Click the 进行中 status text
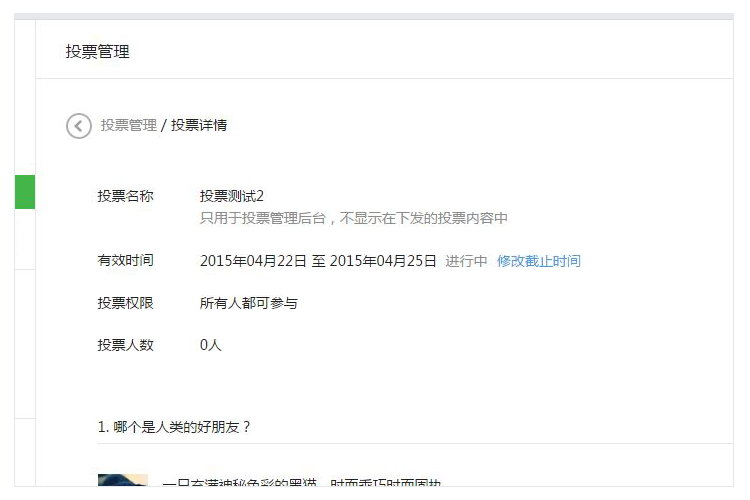The image size is (750, 500). pos(466,261)
